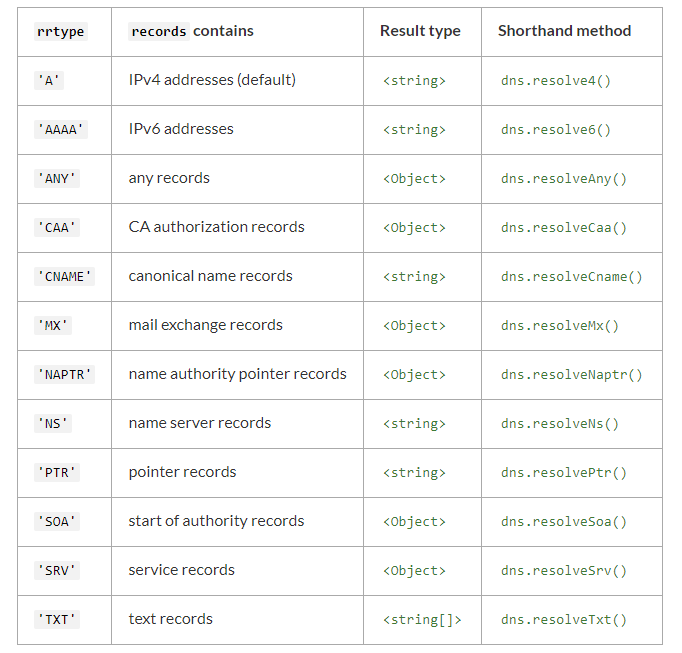Click the dns.resolveCname() link
The image size is (682, 653).
pos(571,277)
